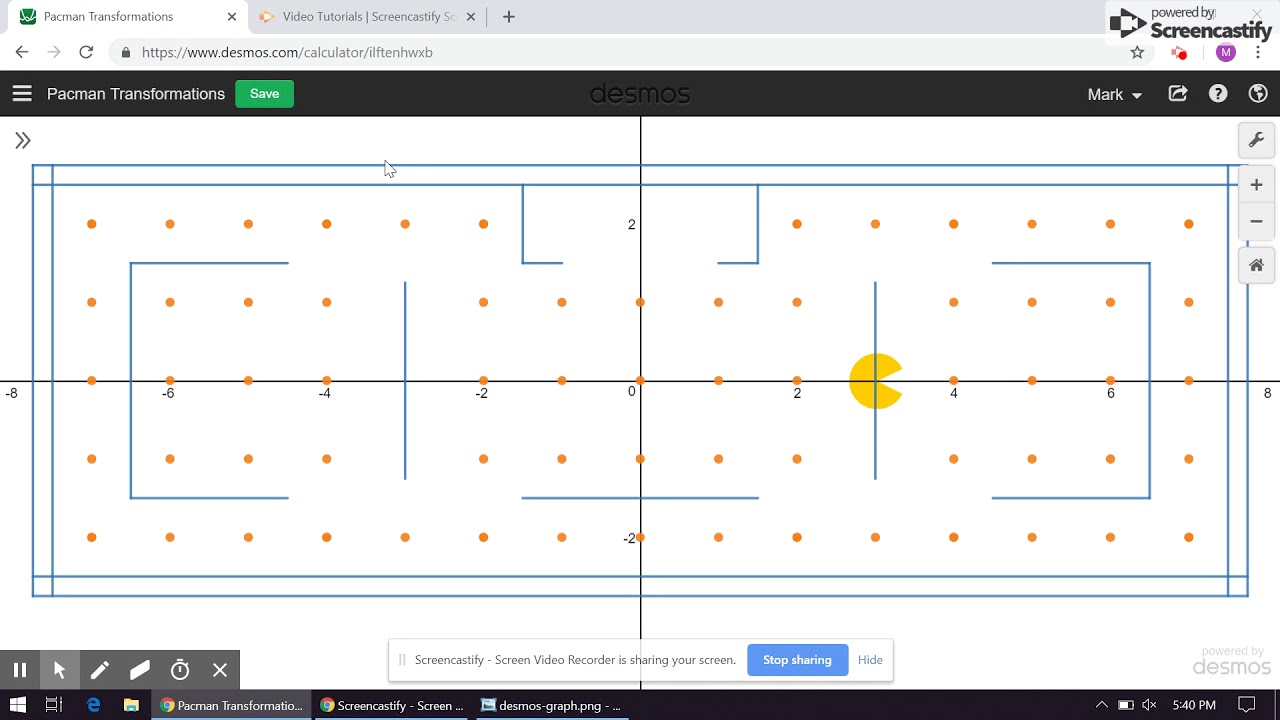Screen dimensions: 1280x720
Task: Open the action center notifications icon
Action: pyautogui.click(x=1247, y=705)
